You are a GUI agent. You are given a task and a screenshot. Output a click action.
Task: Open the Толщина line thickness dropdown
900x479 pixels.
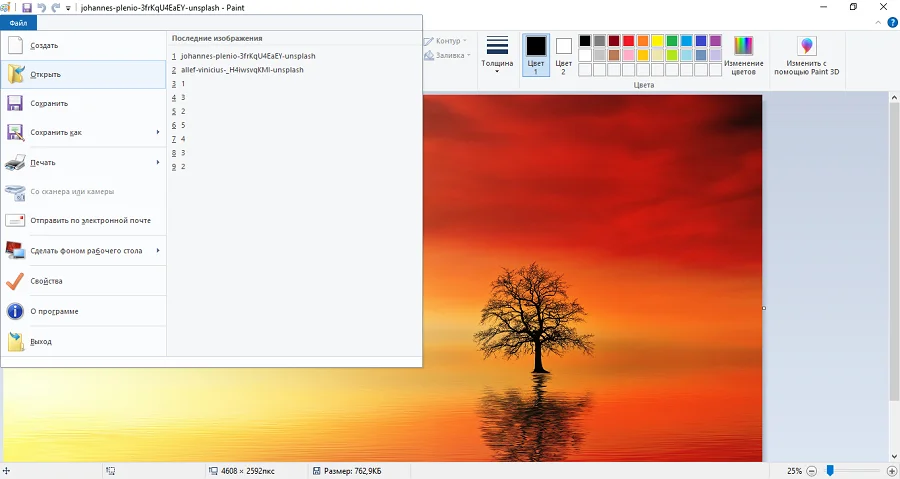(x=497, y=55)
